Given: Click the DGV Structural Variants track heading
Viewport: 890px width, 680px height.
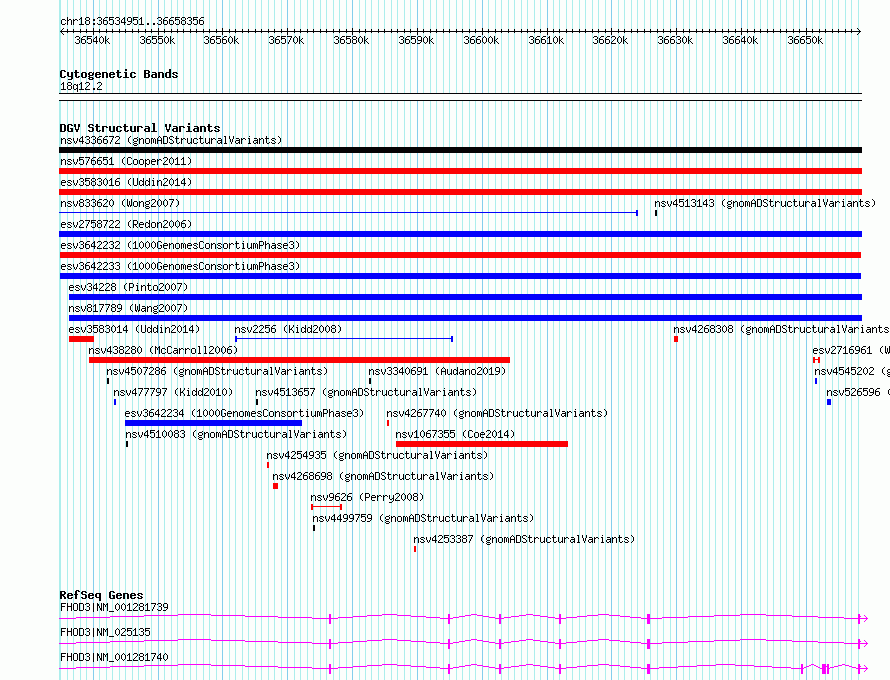Looking at the screenshot, I should pyautogui.click(x=140, y=128).
